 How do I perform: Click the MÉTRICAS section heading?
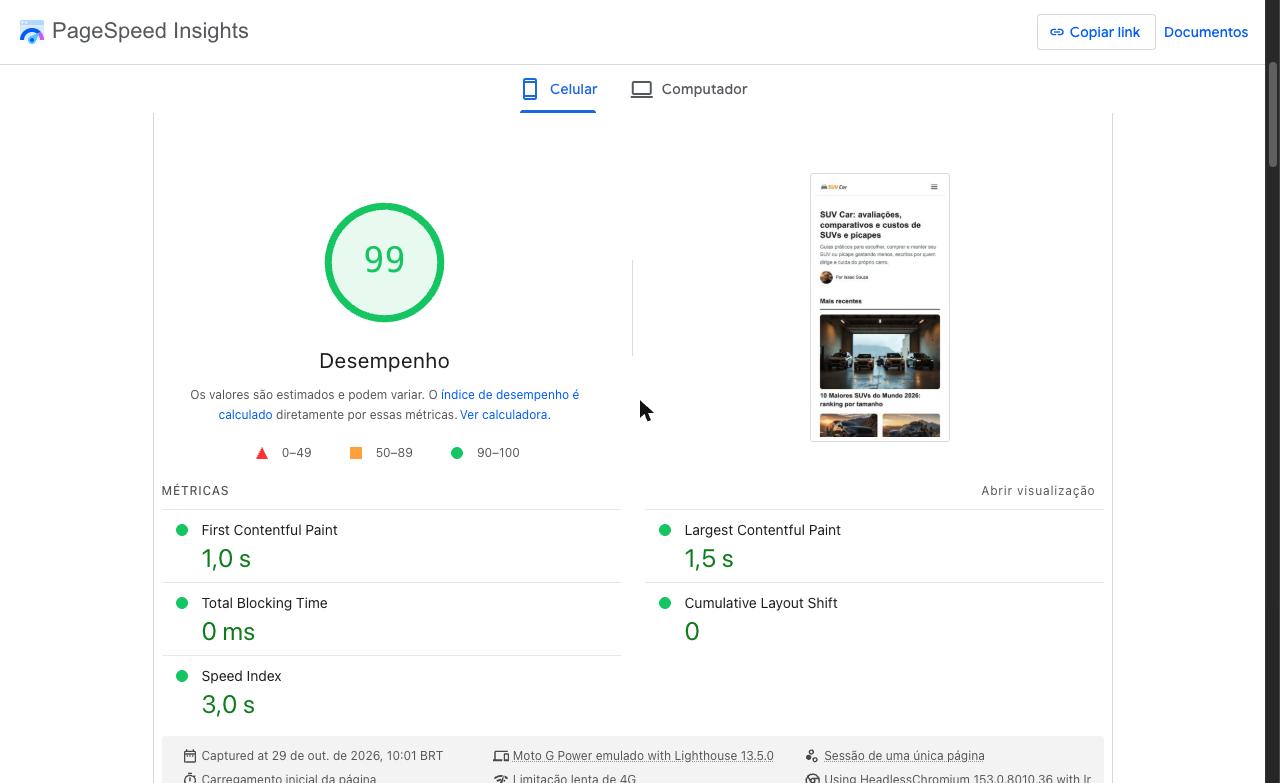pos(195,491)
